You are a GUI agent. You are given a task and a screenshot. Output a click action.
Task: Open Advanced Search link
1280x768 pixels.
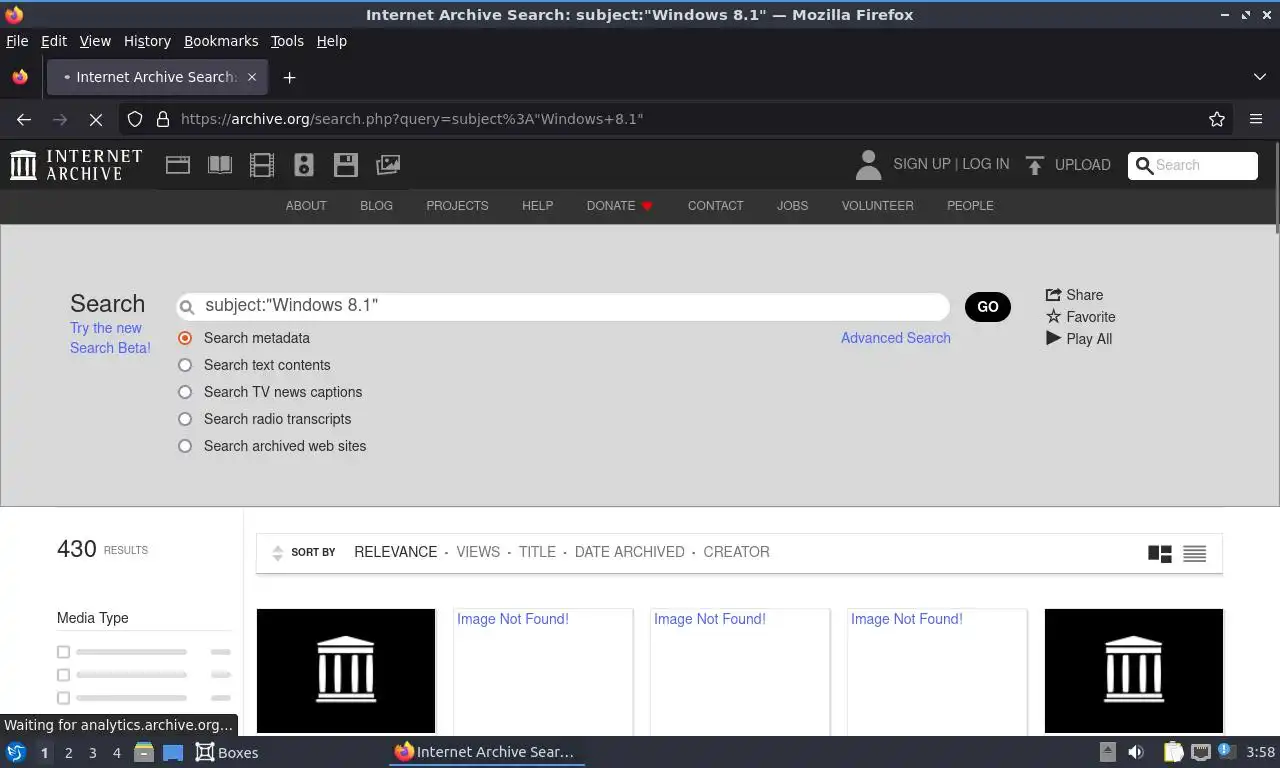(896, 338)
